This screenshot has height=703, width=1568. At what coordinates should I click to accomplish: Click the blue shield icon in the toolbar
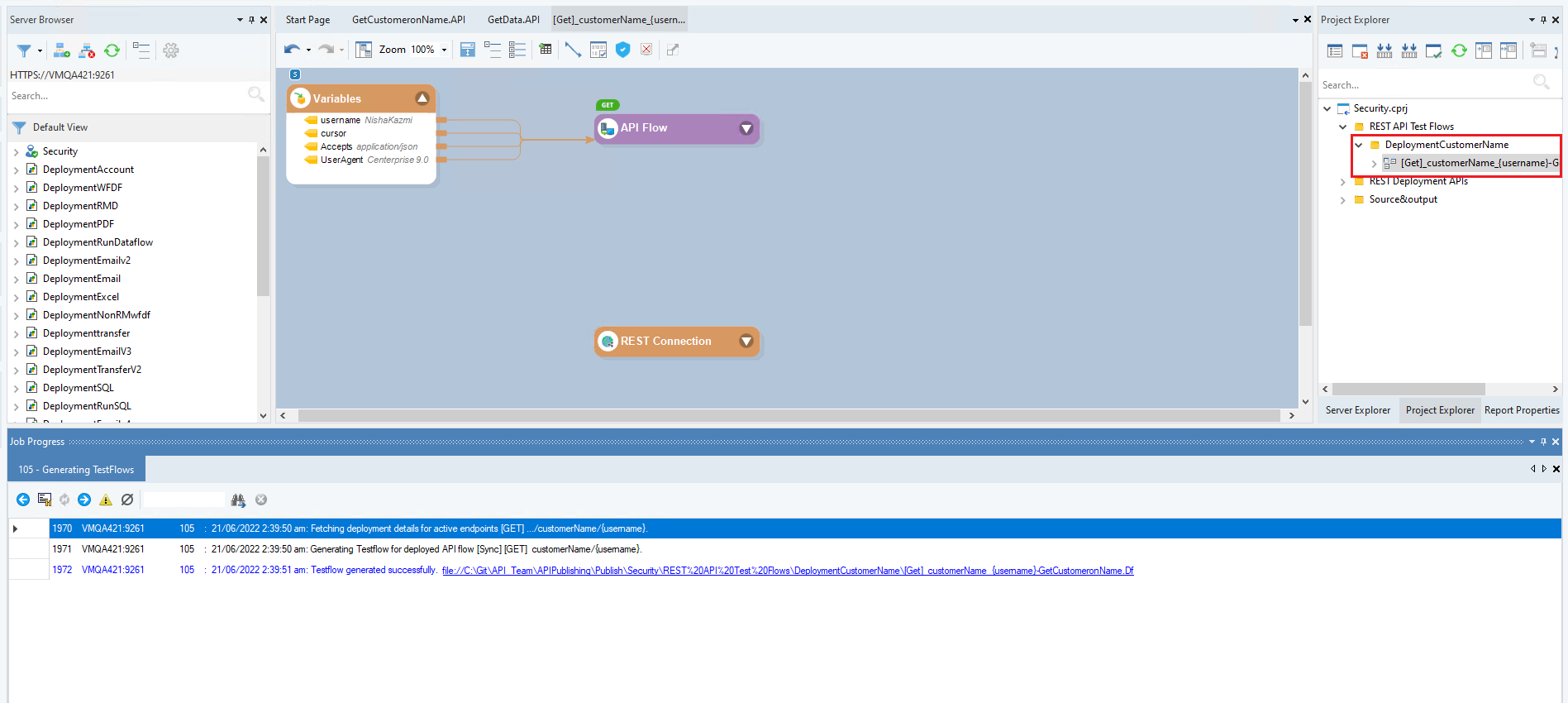(x=623, y=50)
